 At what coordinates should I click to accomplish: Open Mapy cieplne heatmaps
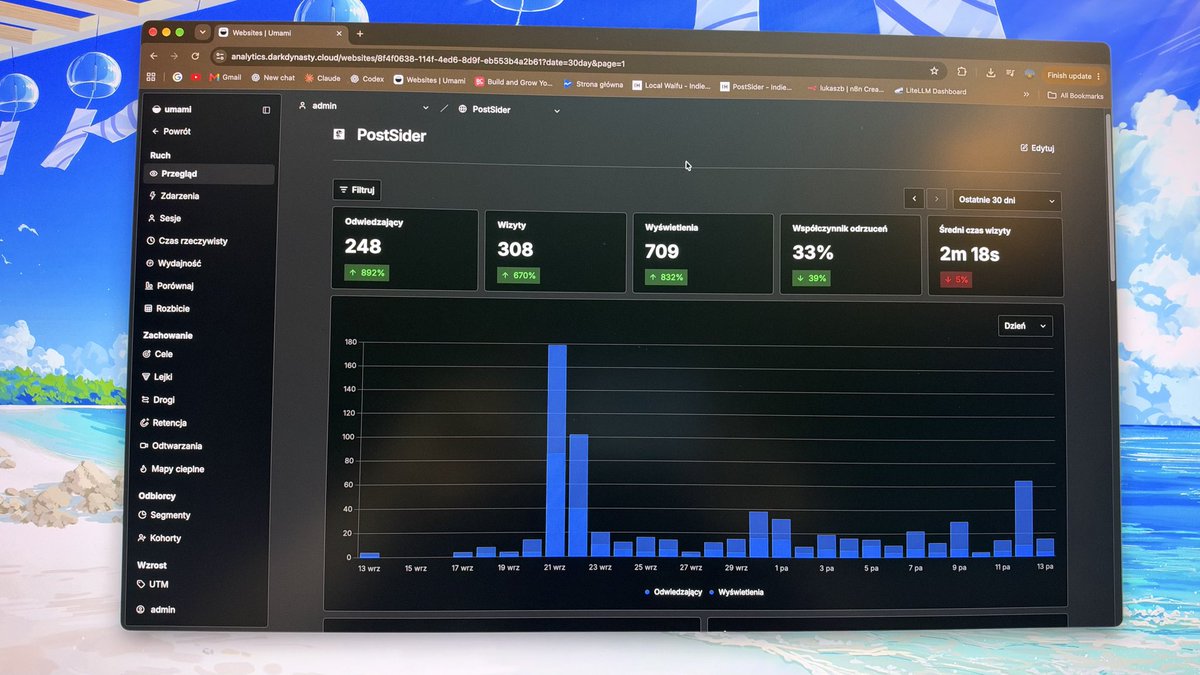171,469
